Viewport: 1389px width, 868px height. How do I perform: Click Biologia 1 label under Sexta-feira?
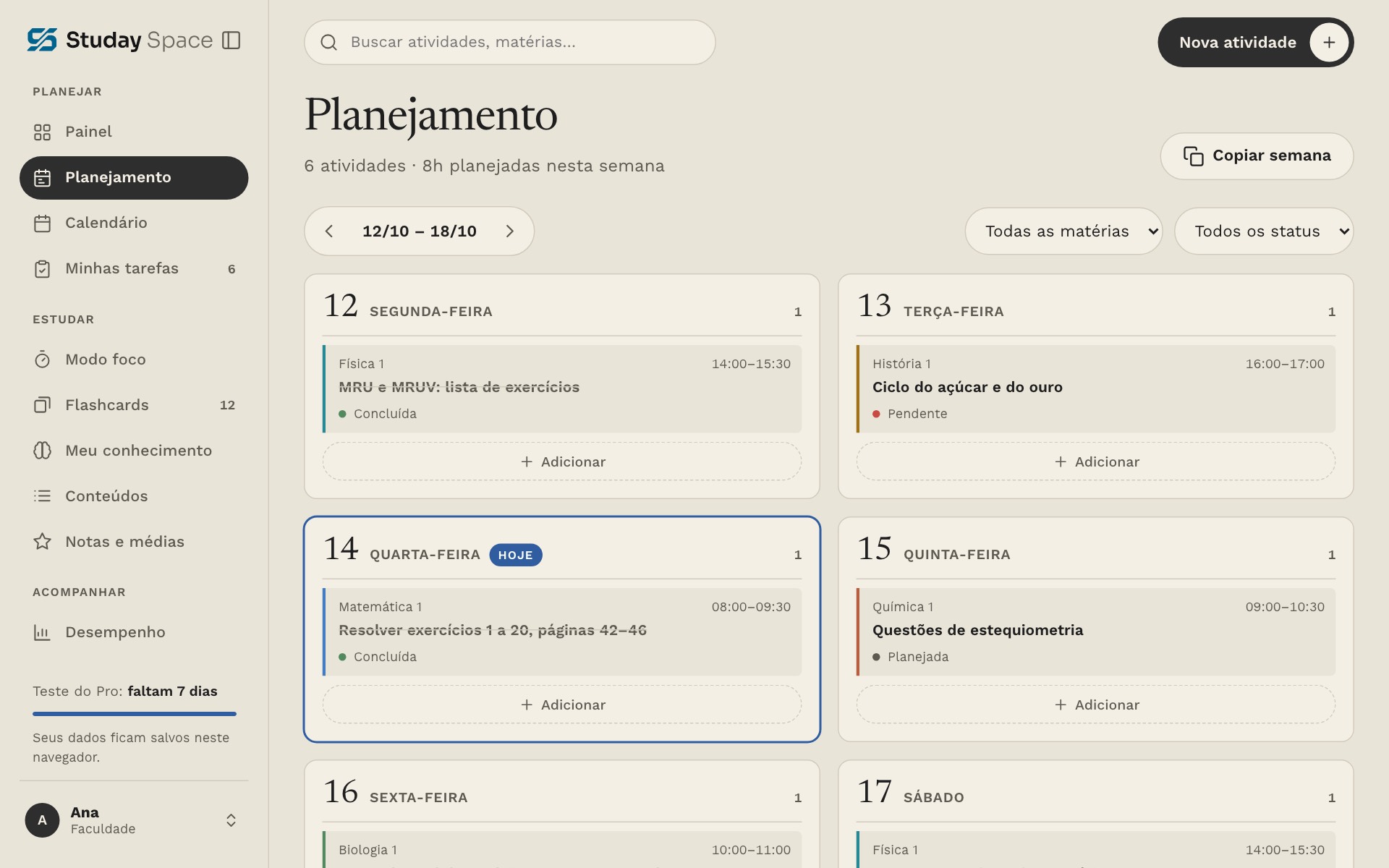click(x=368, y=850)
